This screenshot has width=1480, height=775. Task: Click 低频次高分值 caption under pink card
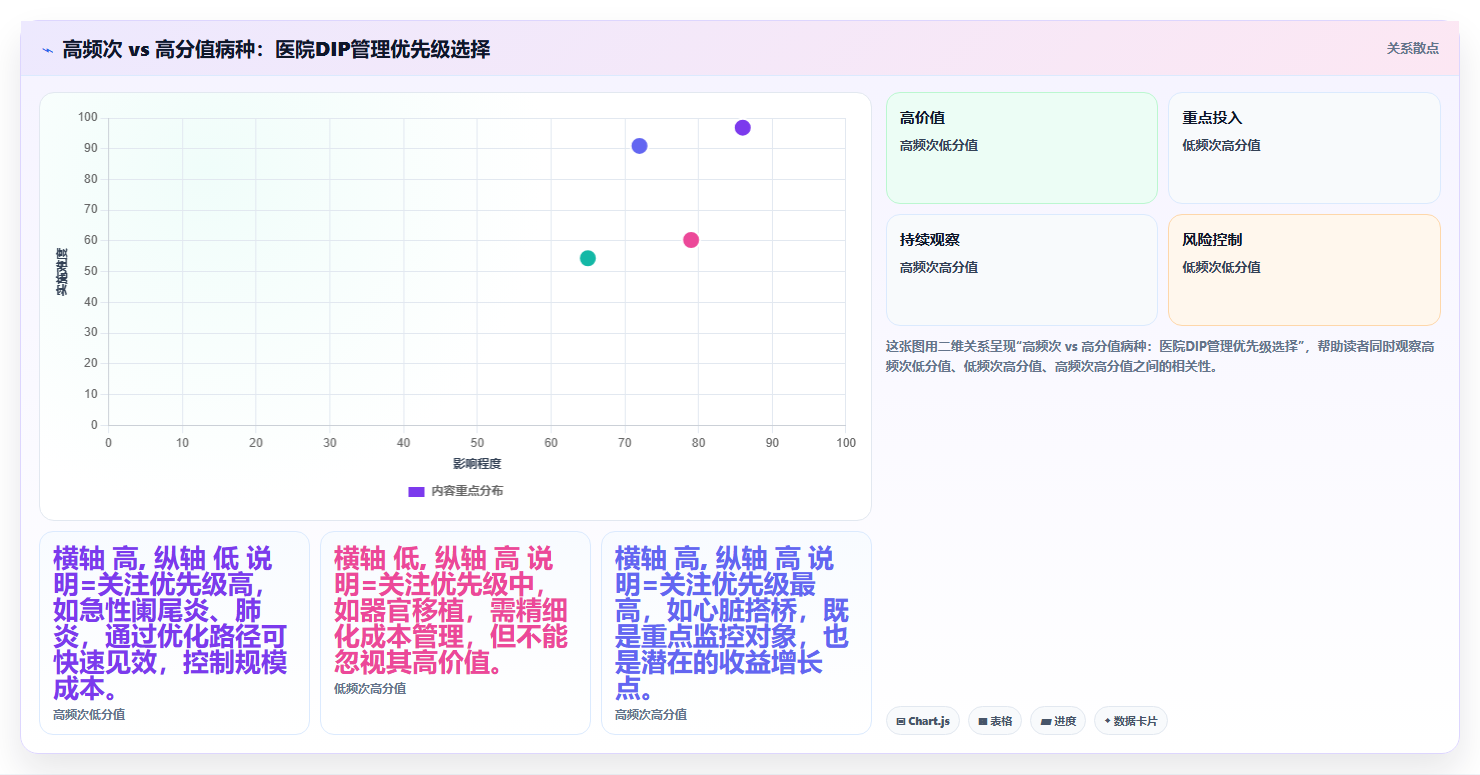pyautogui.click(x=370, y=689)
